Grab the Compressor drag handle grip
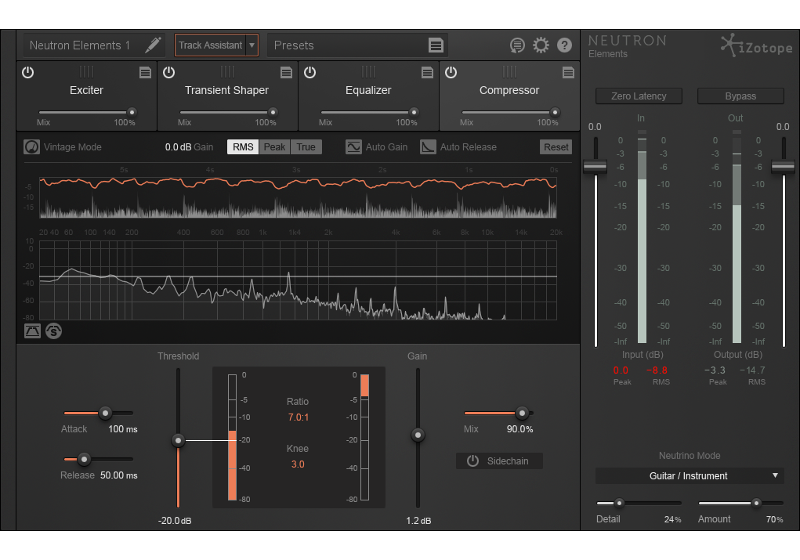The image size is (800, 560). [509, 71]
